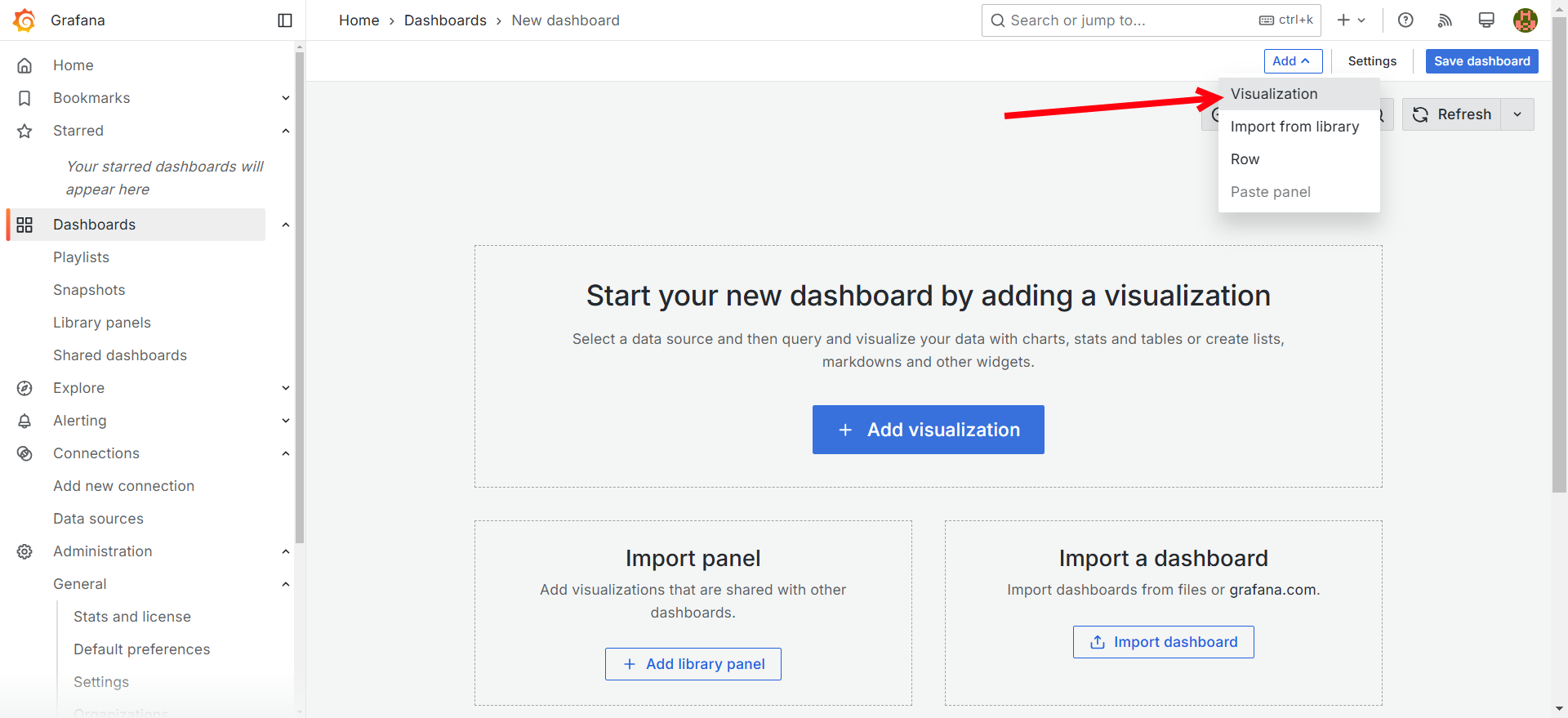Viewport: 1568px width, 718px height.
Task: Toggle the sidebar dock menu icon
Action: click(285, 20)
